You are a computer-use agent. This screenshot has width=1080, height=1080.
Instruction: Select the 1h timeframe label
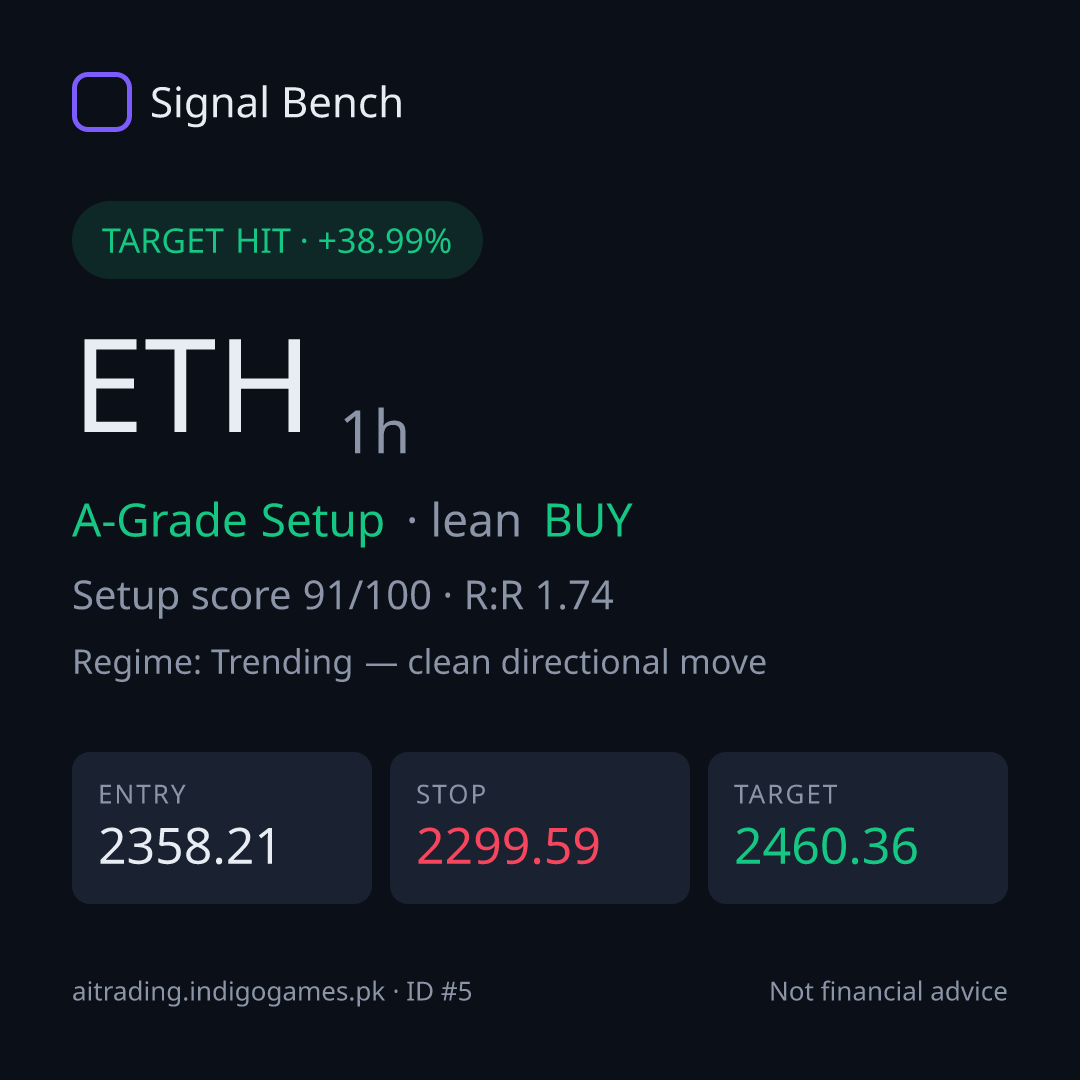pyautogui.click(x=375, y=431)
